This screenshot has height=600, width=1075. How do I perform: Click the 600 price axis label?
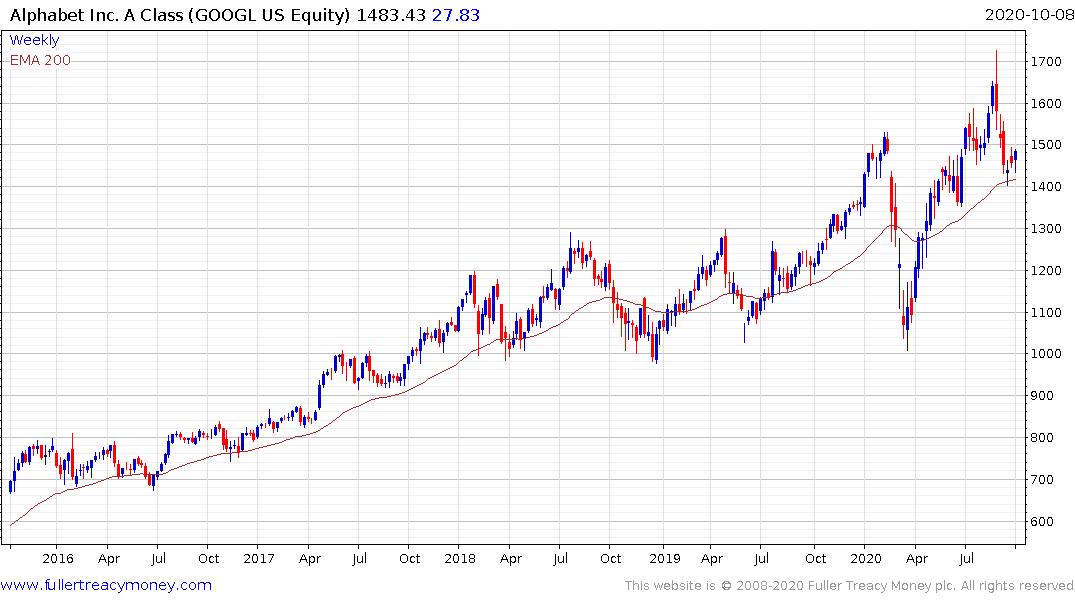[1042, 522]
